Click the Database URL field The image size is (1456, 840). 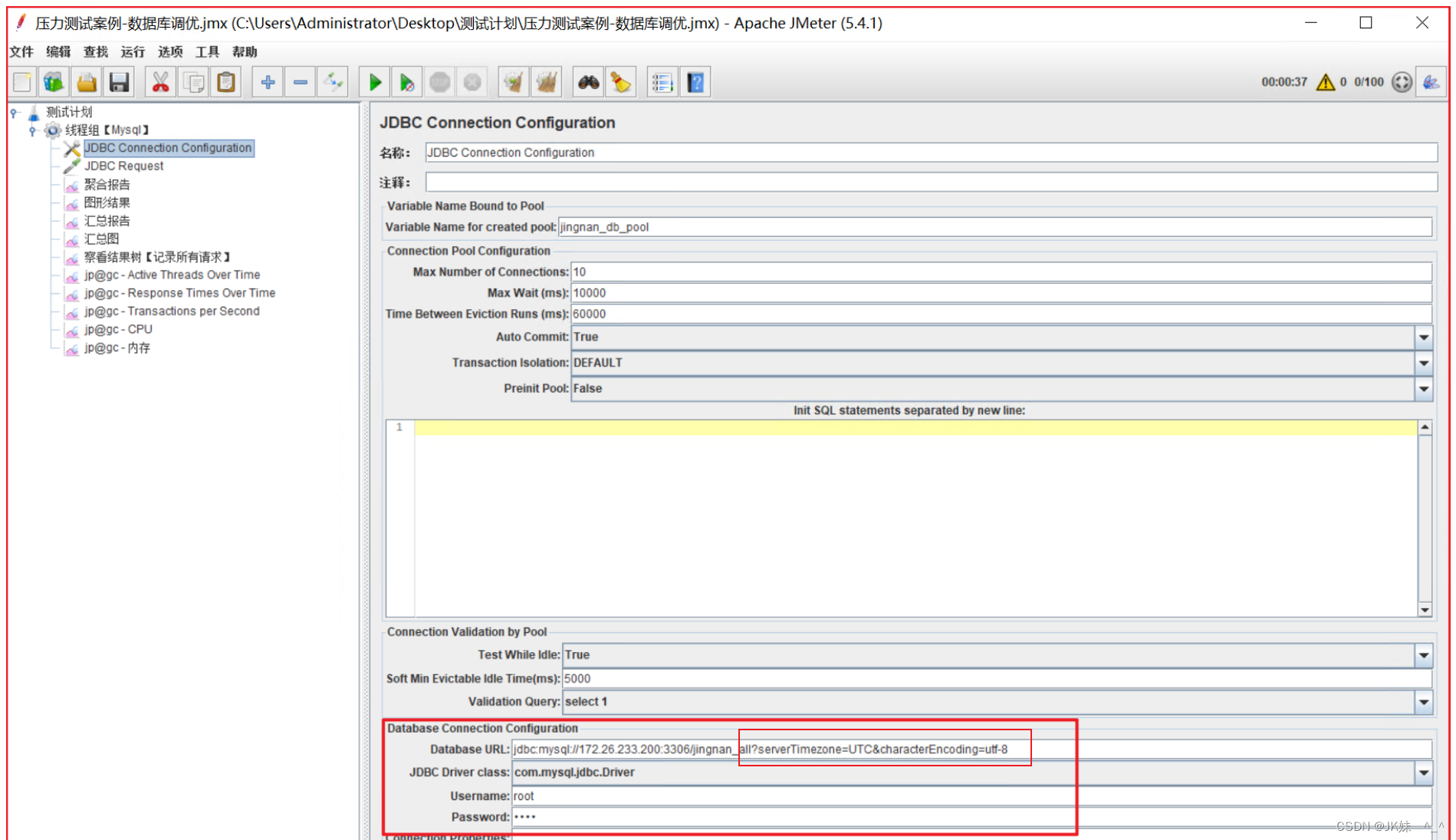tap(971, 749)
